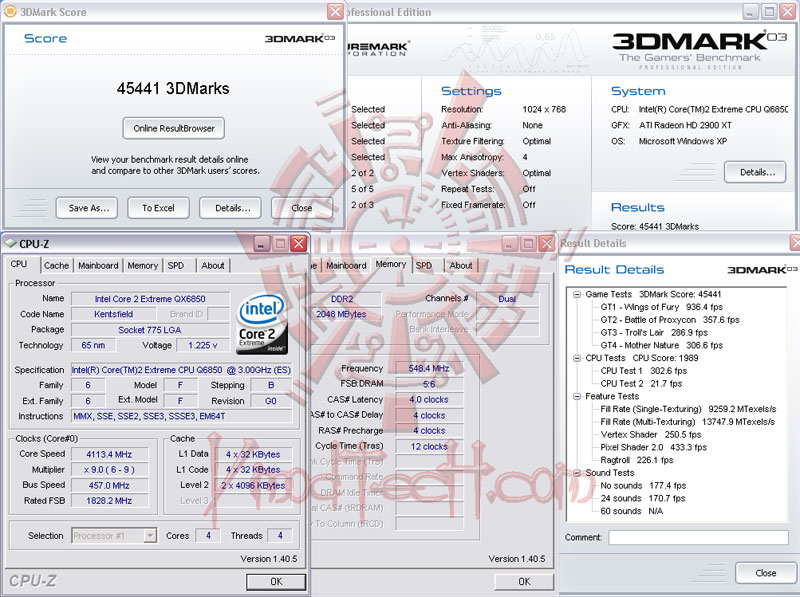Select the Ragtroll result row
This screenshot has height=597, width=800.
(637, 460)
